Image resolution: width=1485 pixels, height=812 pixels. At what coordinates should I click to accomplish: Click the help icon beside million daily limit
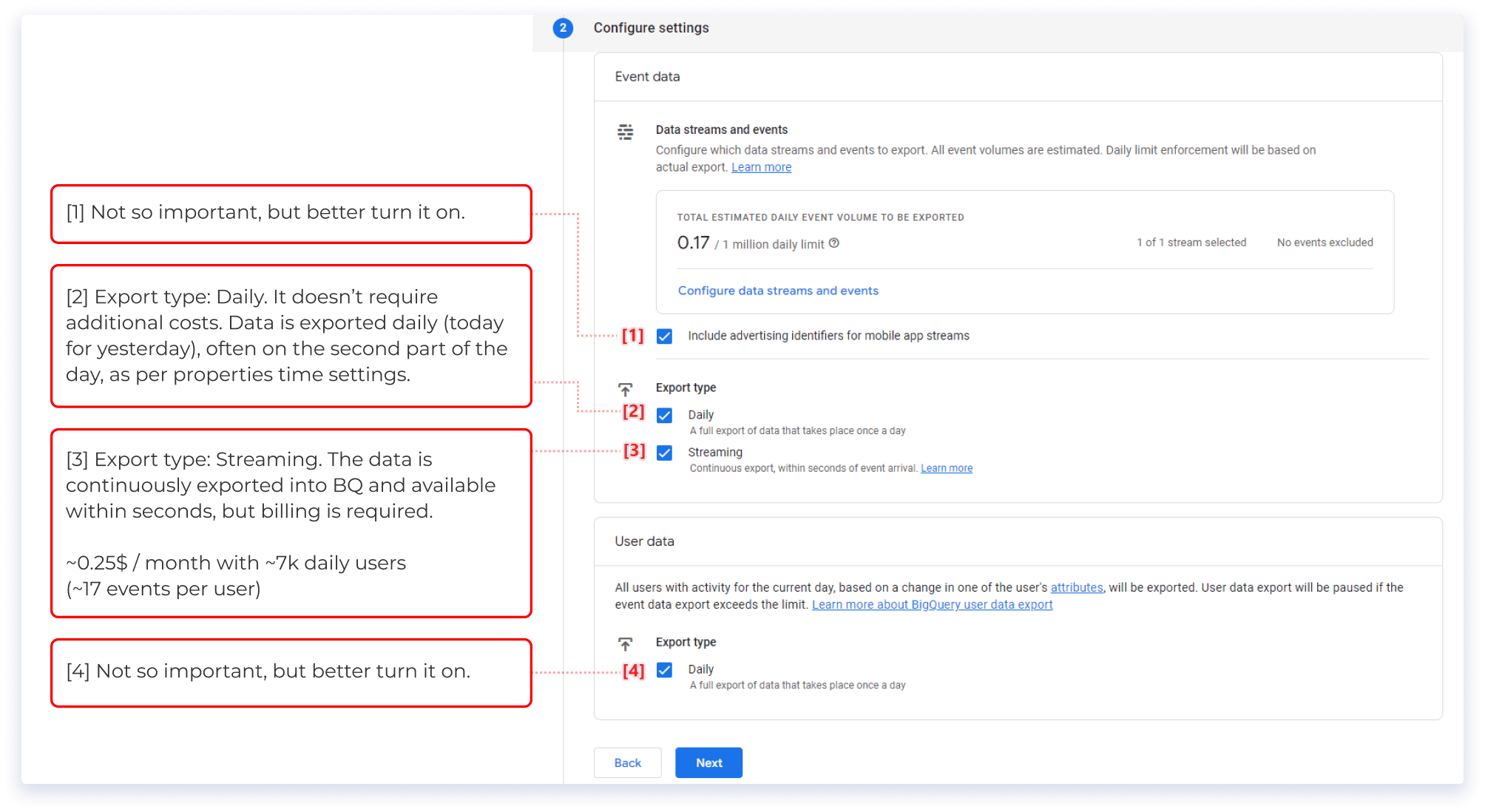(x=834, y=243)
